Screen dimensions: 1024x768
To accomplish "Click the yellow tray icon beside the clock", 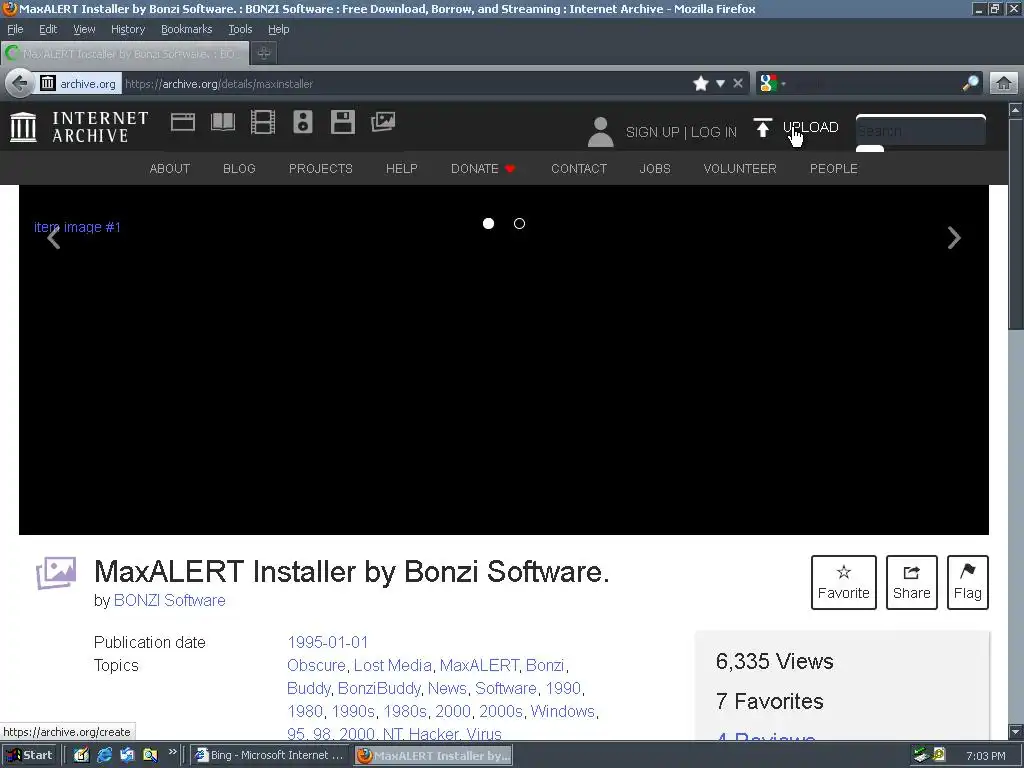I will (939, 754).
